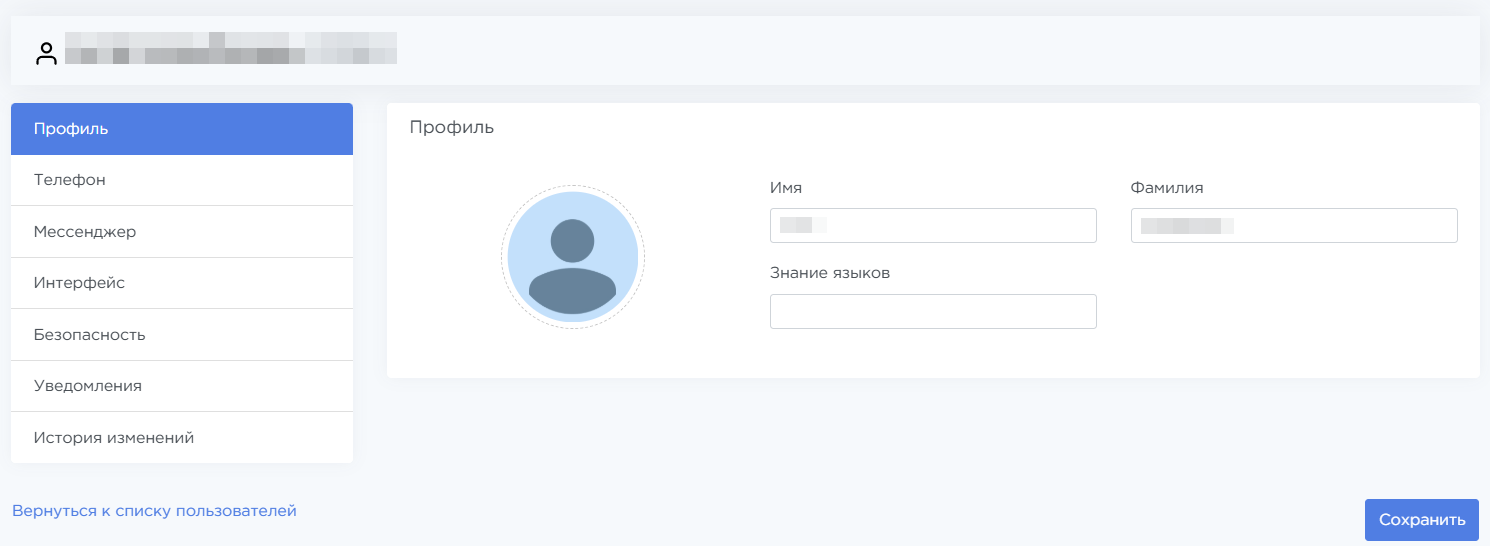Click the user silhouette icon in header

click(46, 54)
